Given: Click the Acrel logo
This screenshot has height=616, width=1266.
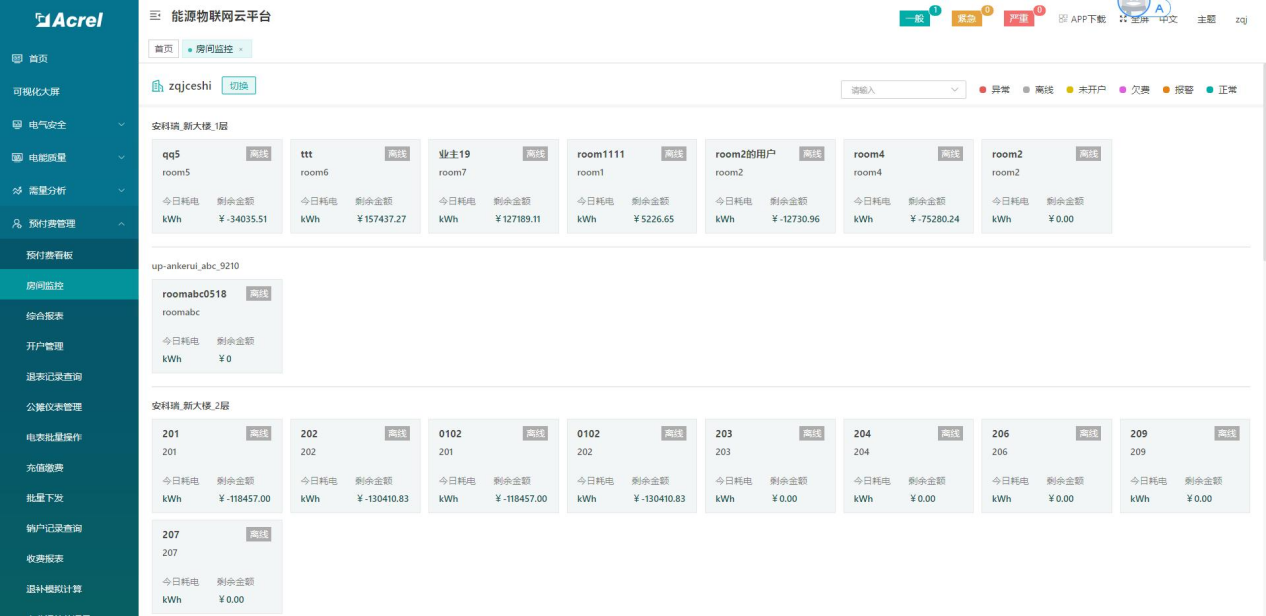Looking at the screenshot, I should tap(69, 19).
